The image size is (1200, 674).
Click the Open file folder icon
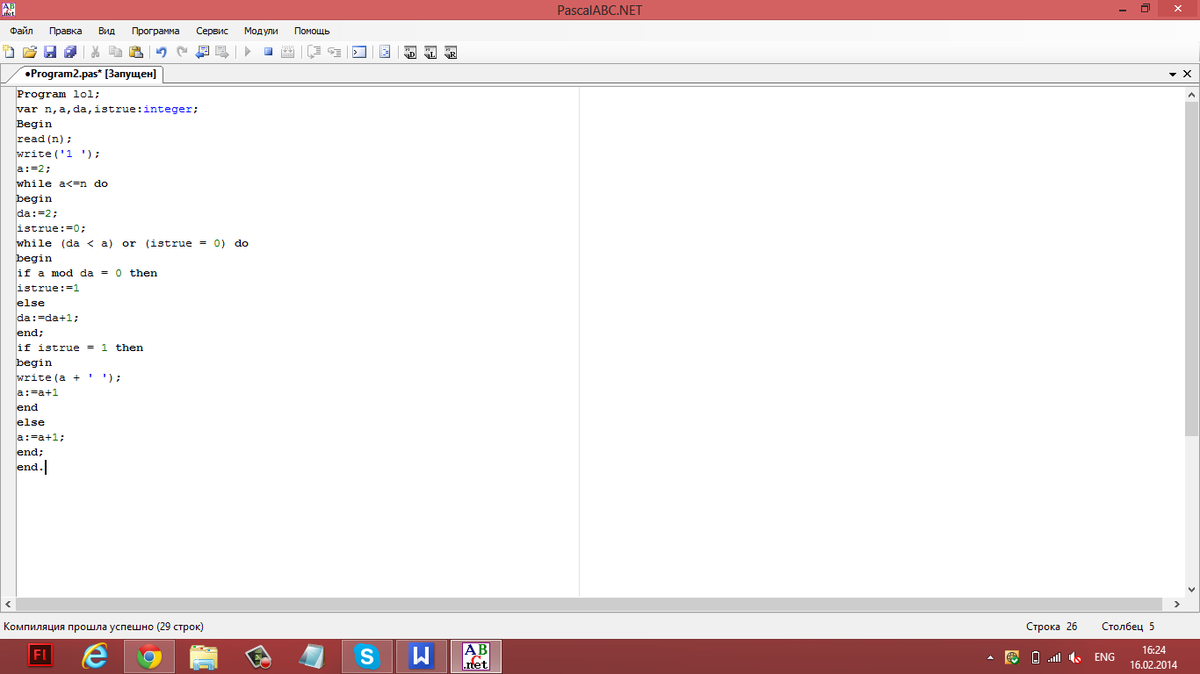tap(29, 52)
